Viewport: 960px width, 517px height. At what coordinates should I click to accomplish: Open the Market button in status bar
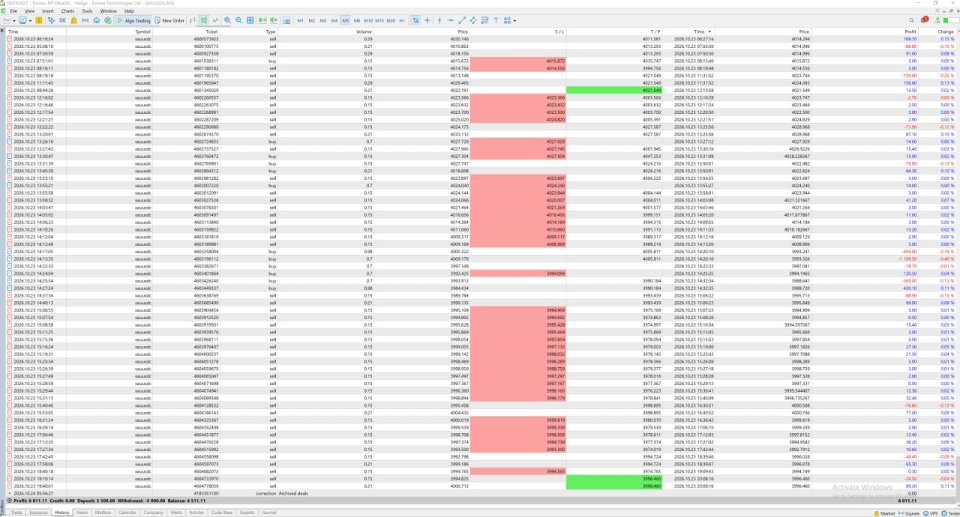click(885, 513)
